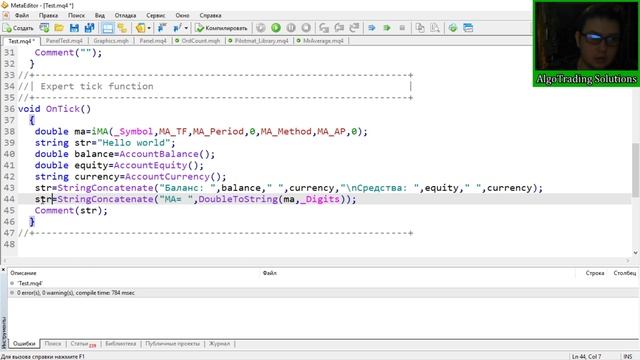Click the document search toolbar icon
Screen dimensions: 640x360
[435, 28]
